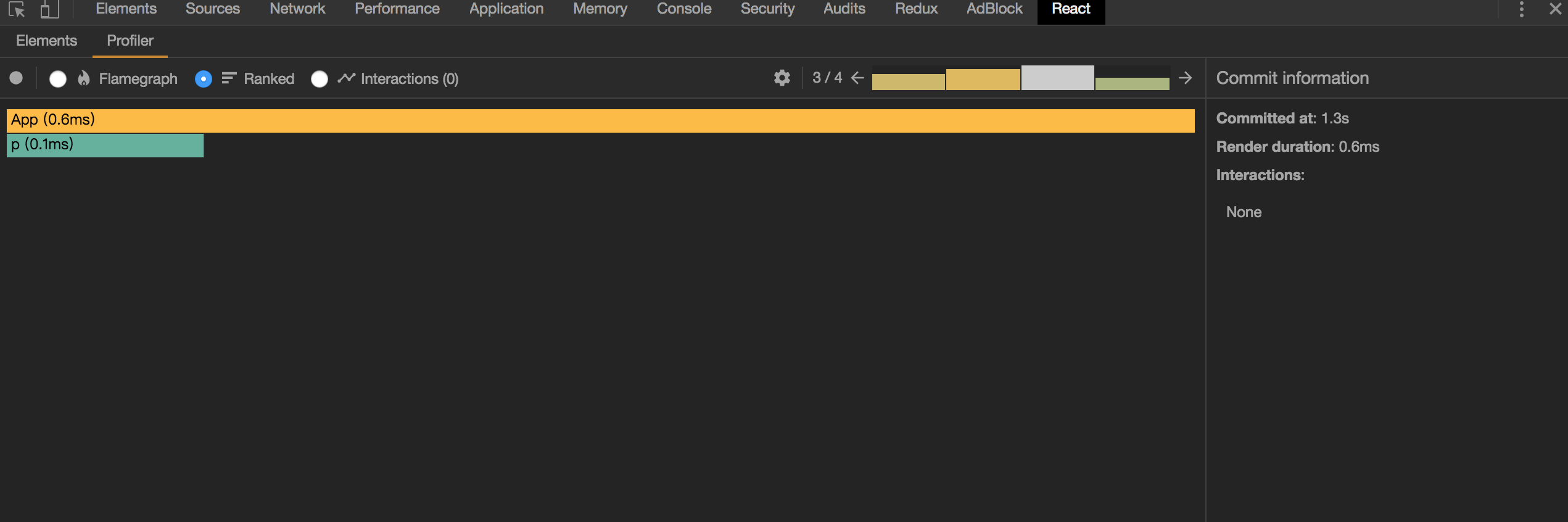
Task: Click the Interactions graph icon
Action: (x=346, y=78)
